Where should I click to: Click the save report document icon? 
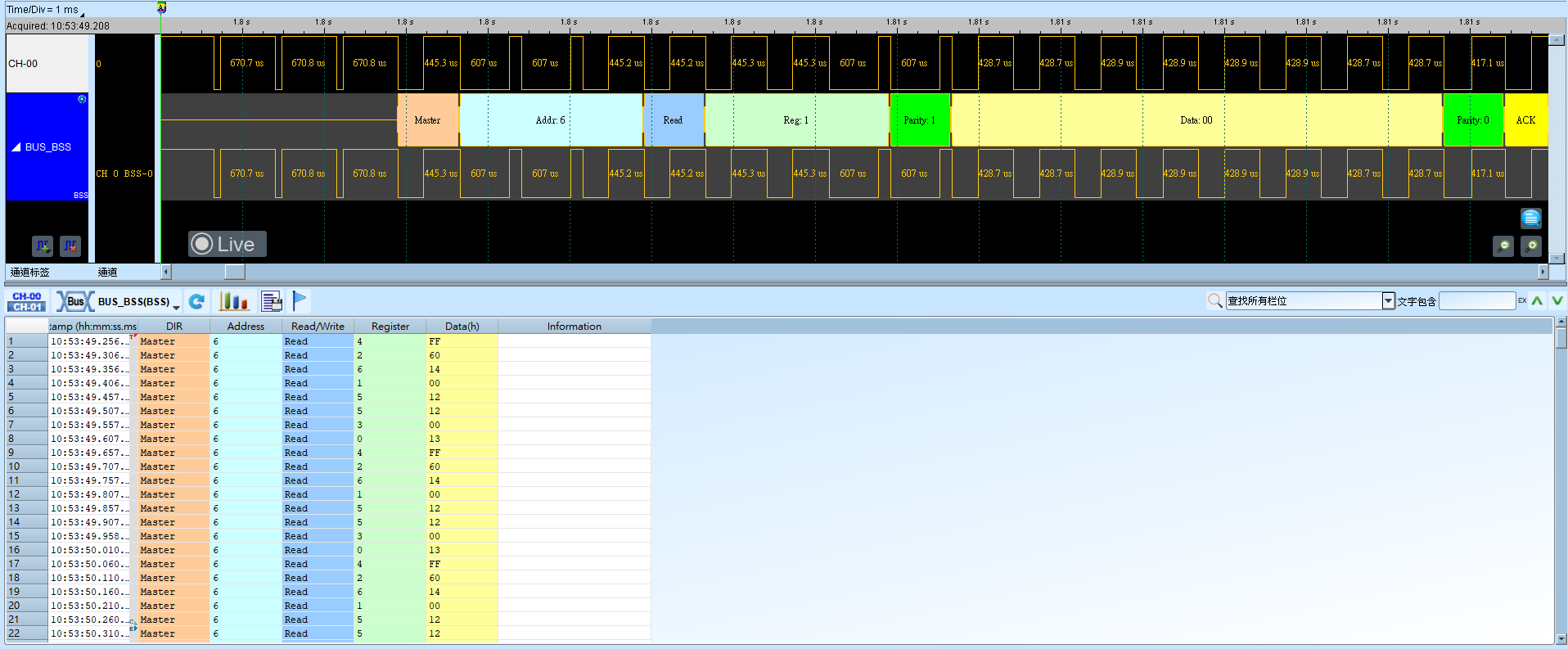click(x=272, y=301)
